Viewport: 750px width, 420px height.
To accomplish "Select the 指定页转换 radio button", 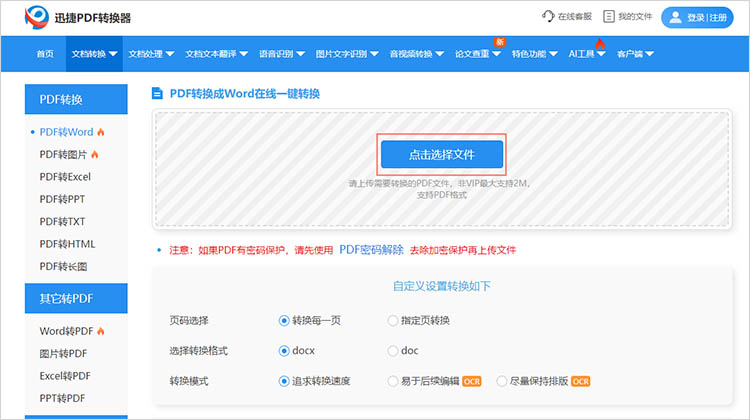I will tap(393, 320).
